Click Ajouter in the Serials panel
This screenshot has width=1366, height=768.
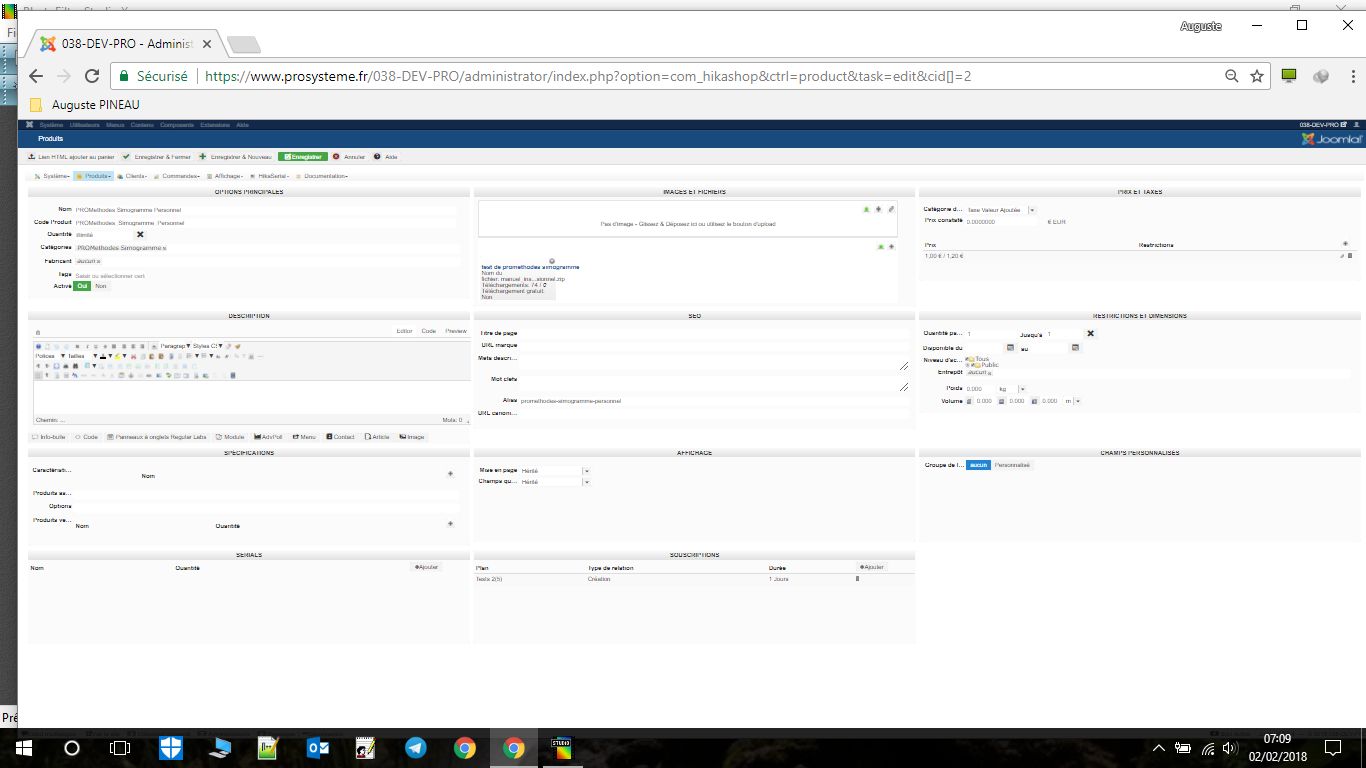426,567
